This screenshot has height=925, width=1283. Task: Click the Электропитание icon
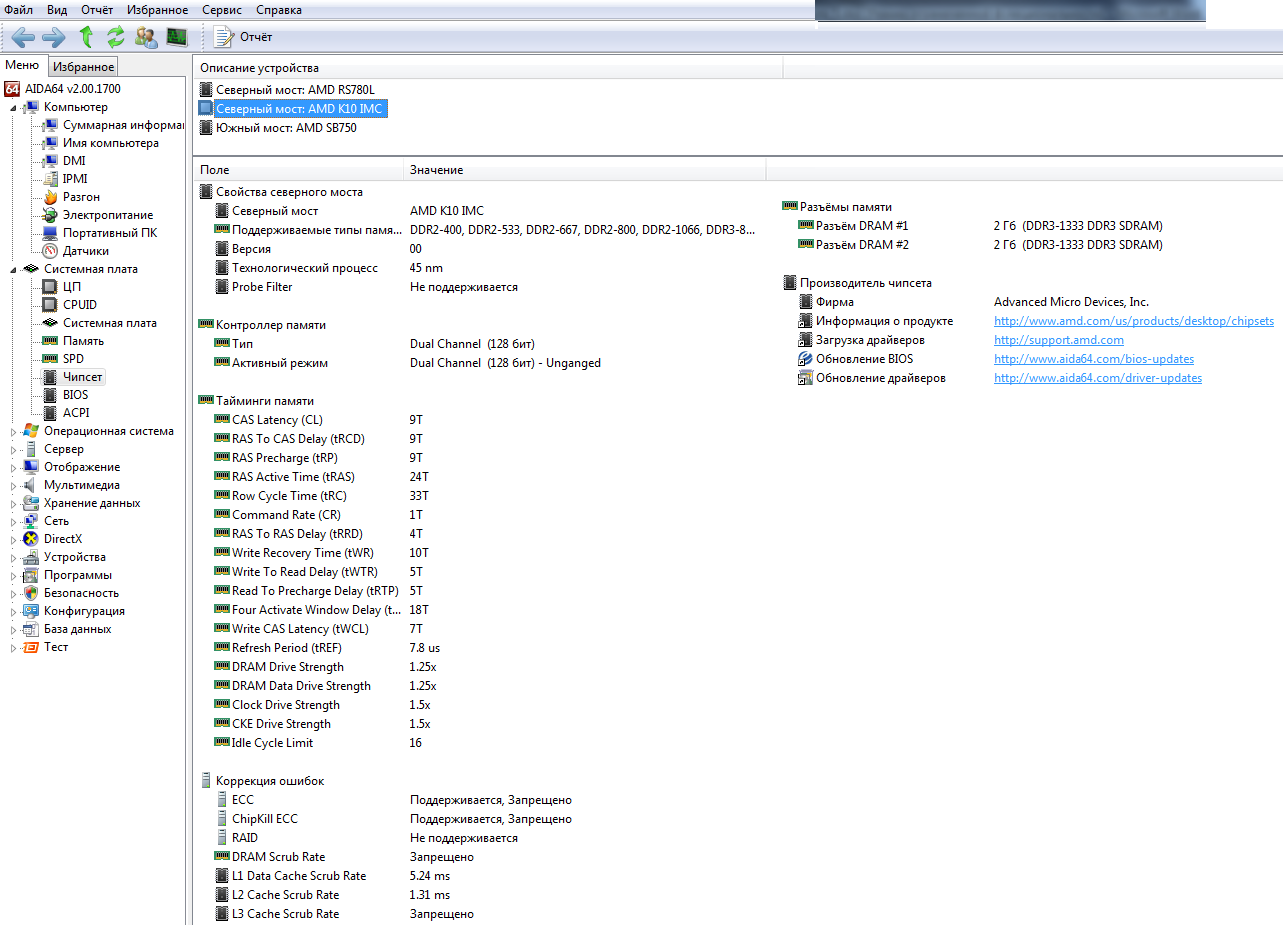point(50,215)
